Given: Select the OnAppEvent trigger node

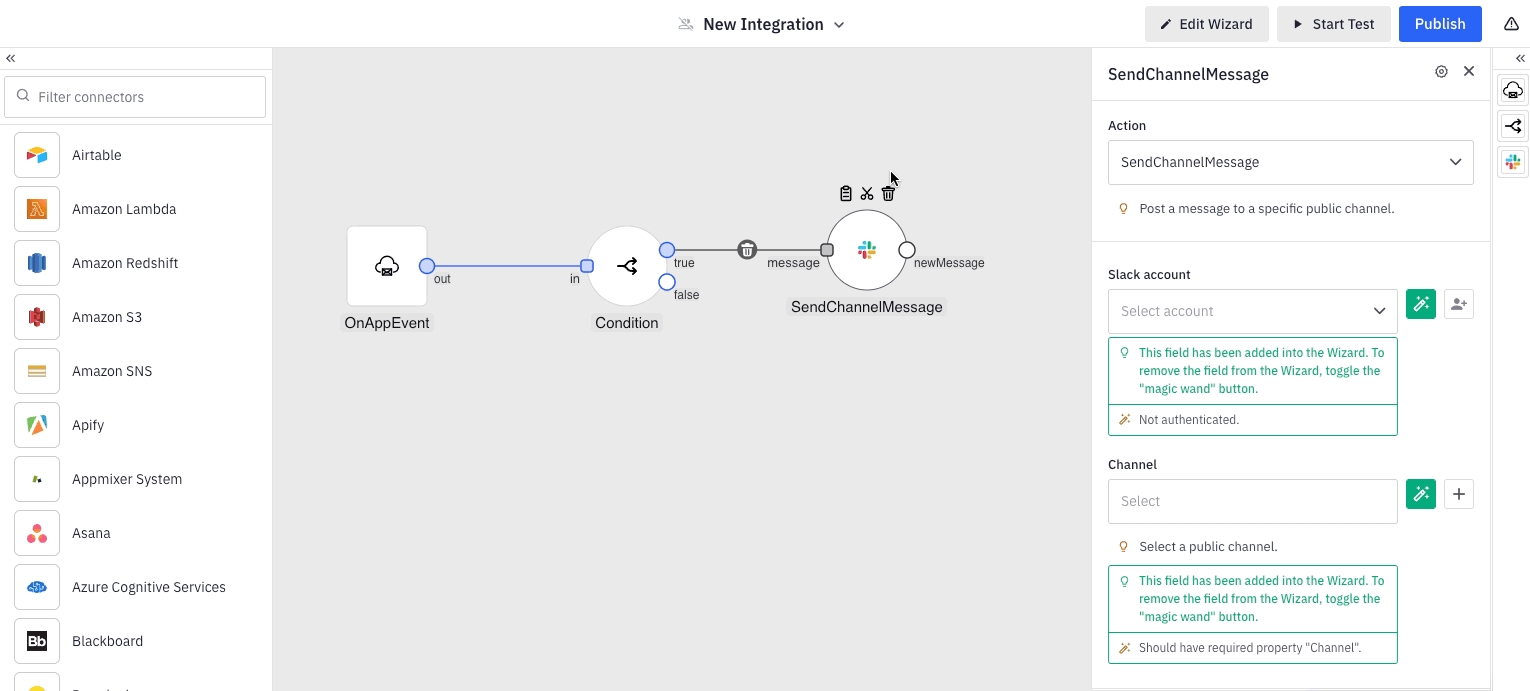Looking at the screenshot, I should pyautogui.click(x=387, y=266).
